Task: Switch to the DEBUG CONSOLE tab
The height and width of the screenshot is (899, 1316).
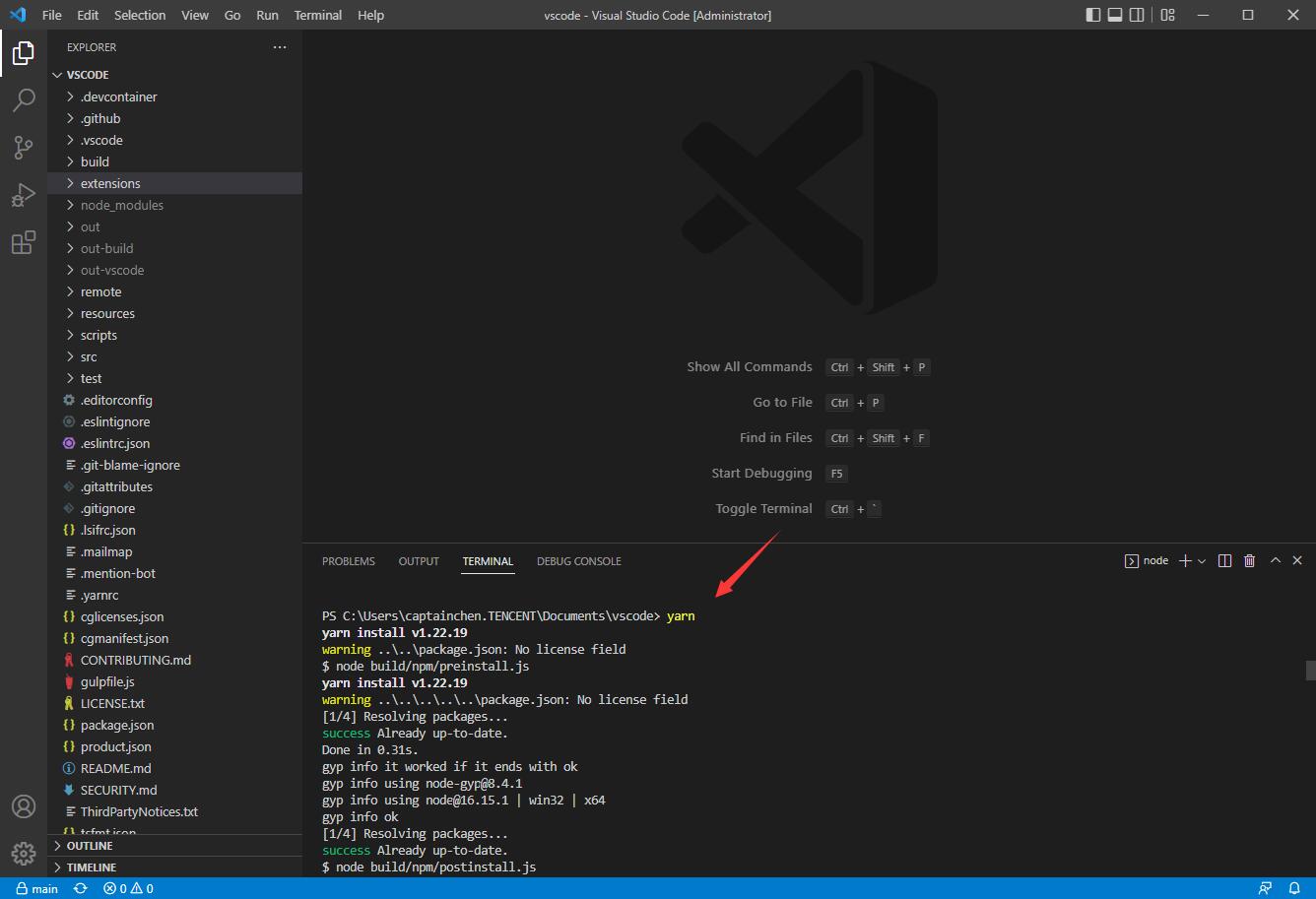Action: (x=579, y=561)
